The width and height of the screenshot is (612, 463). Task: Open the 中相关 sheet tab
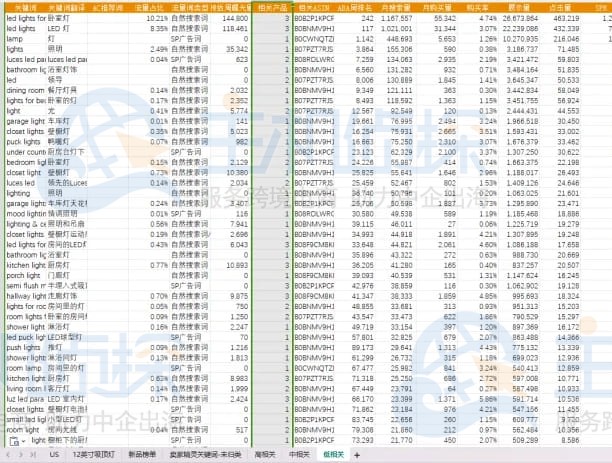click(299, 454)
